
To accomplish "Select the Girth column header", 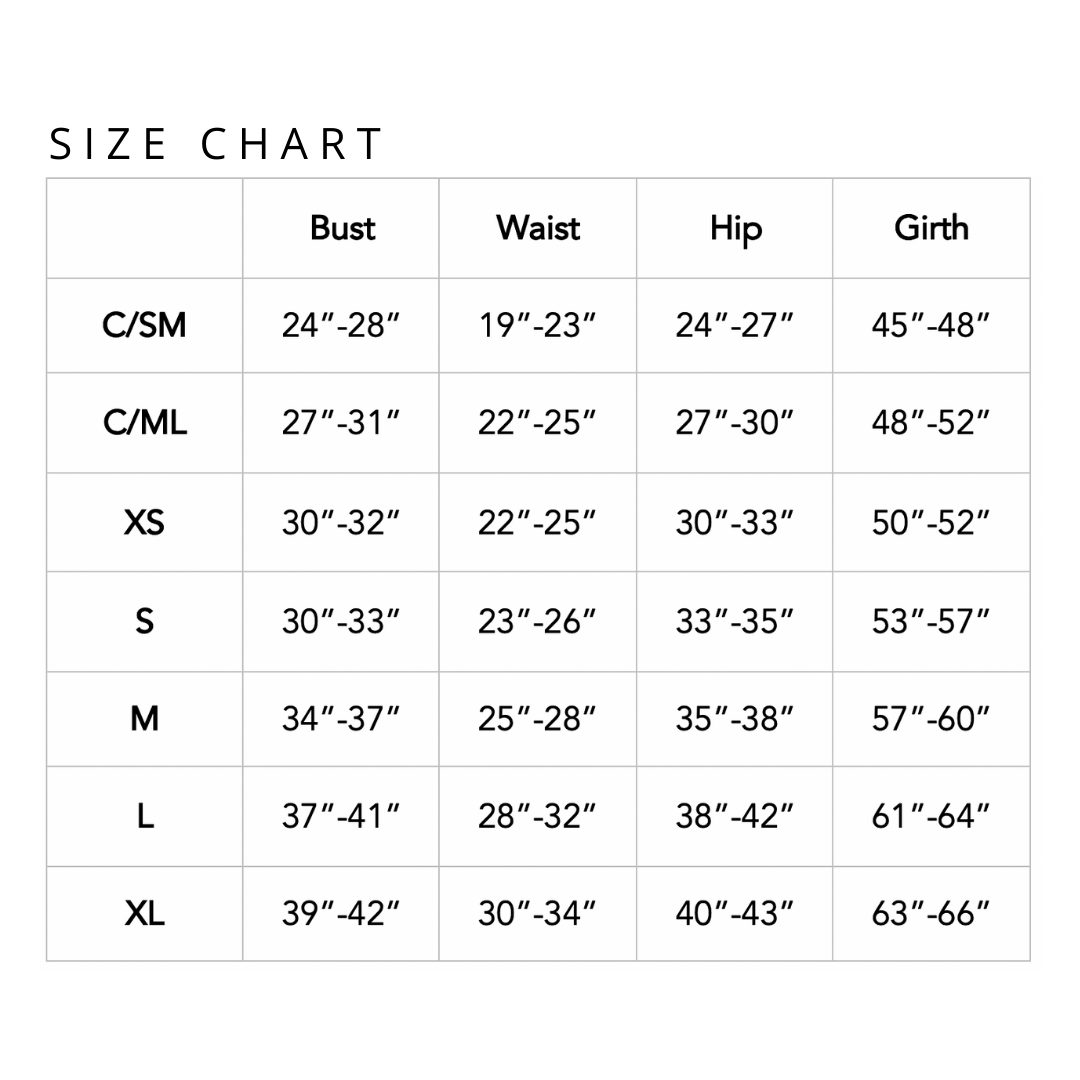I will [x=931, y=228].
